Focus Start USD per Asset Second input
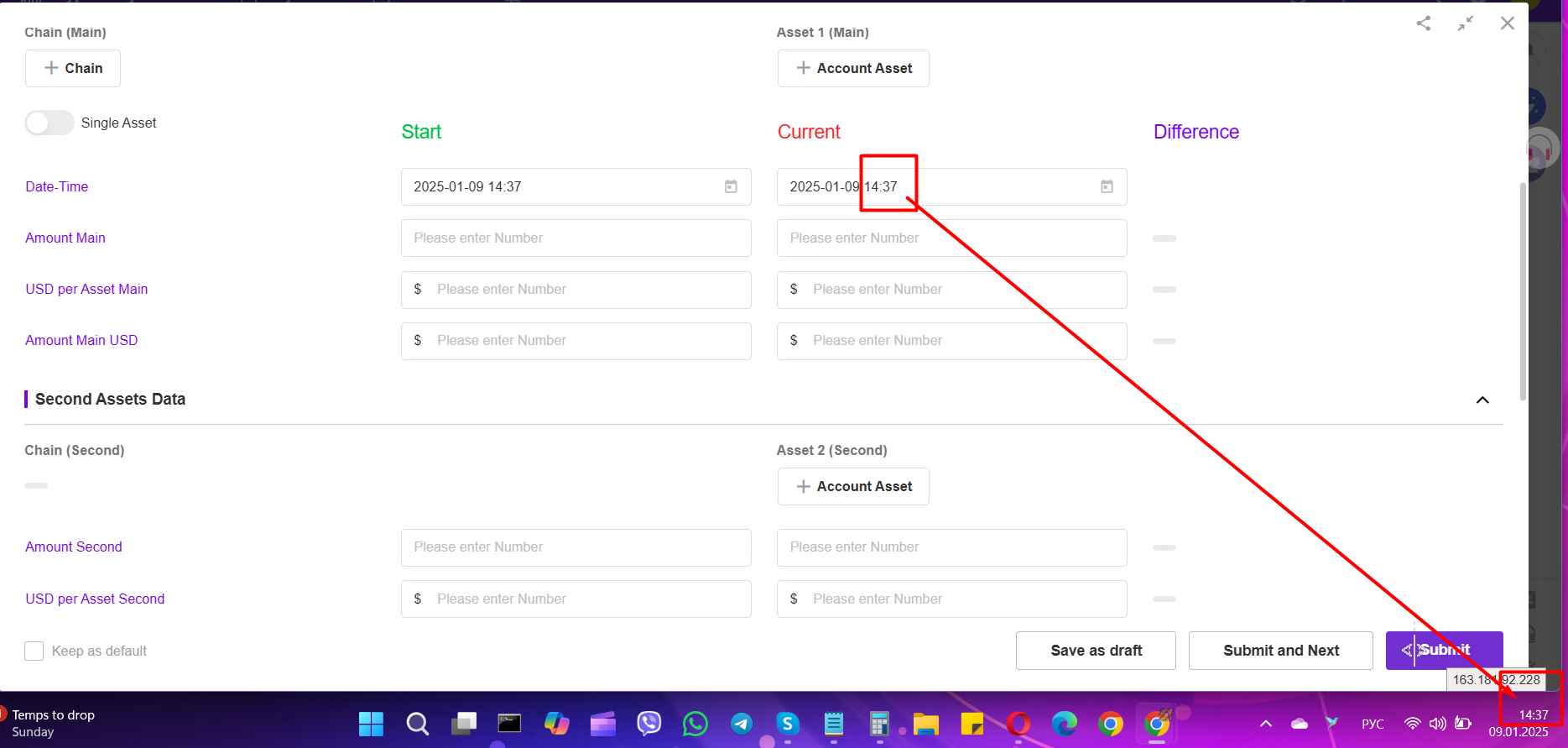This screenshot has width=1568, height=748. tap(576, 599)
